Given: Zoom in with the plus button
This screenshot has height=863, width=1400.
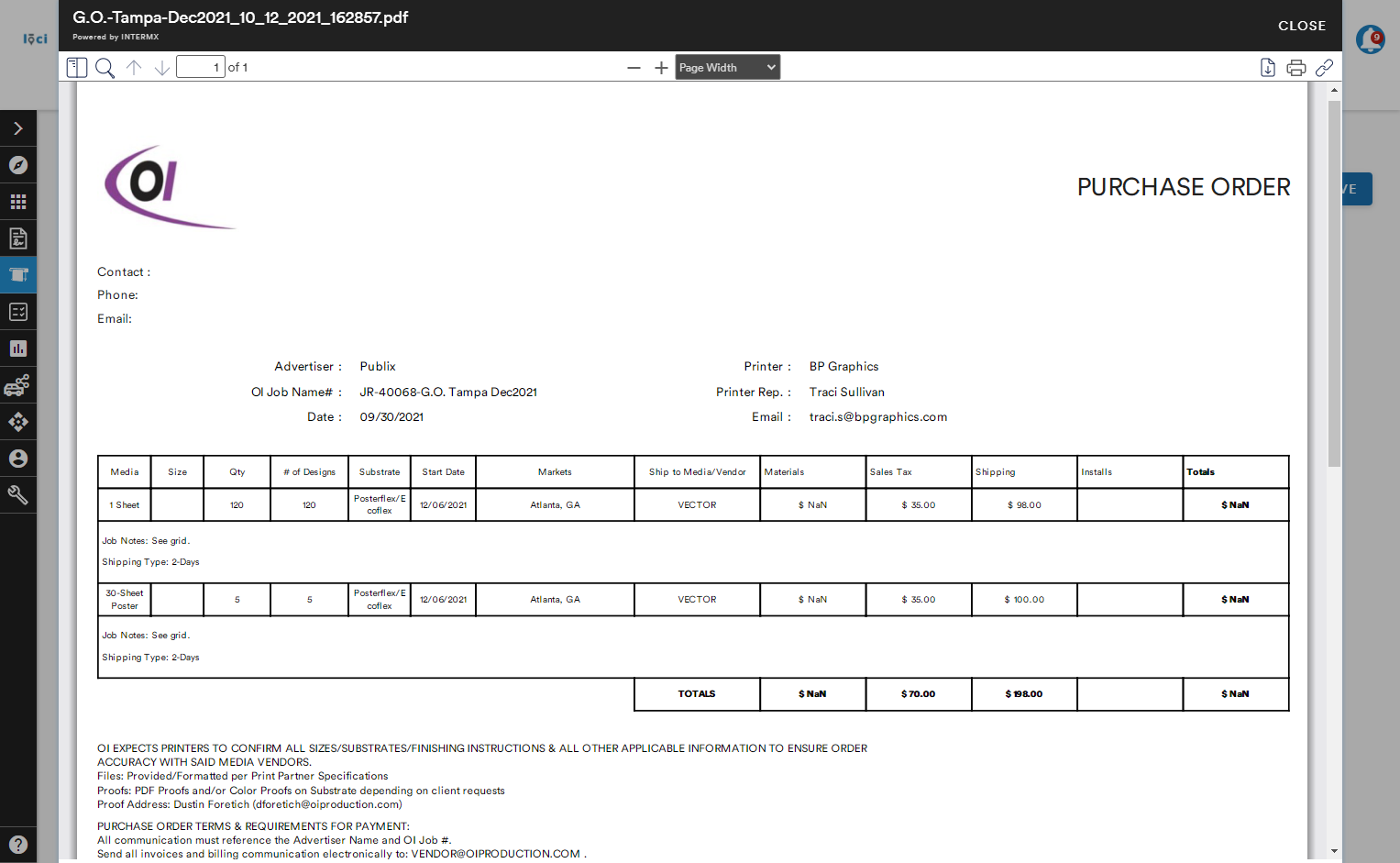Looking at the screenshot, I should point(661,68).
